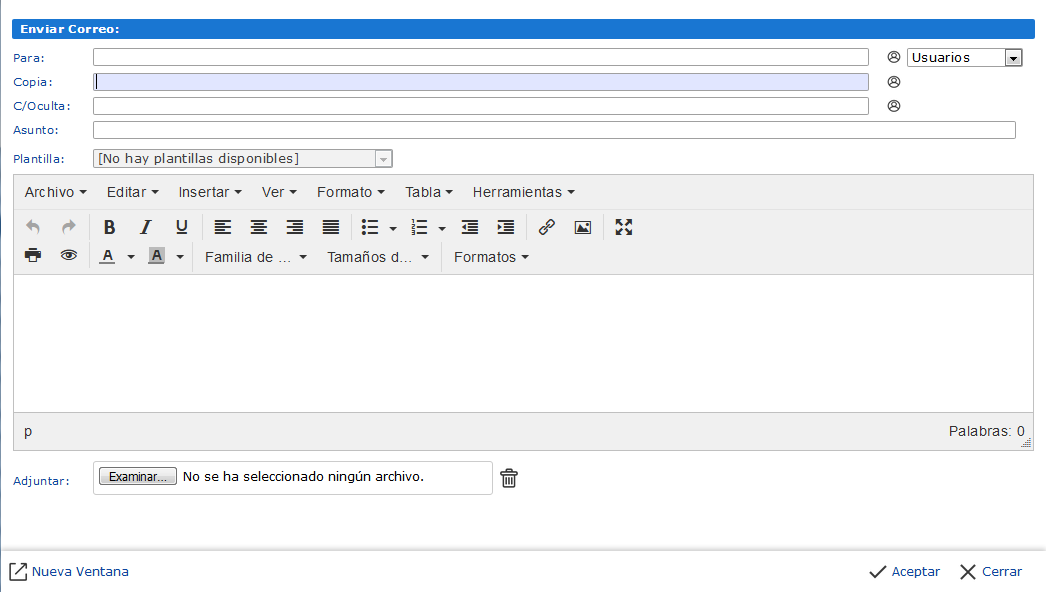Open the Insertar menu
The width and height of the screenshot is (1046, 592).
tap(210, 192)
